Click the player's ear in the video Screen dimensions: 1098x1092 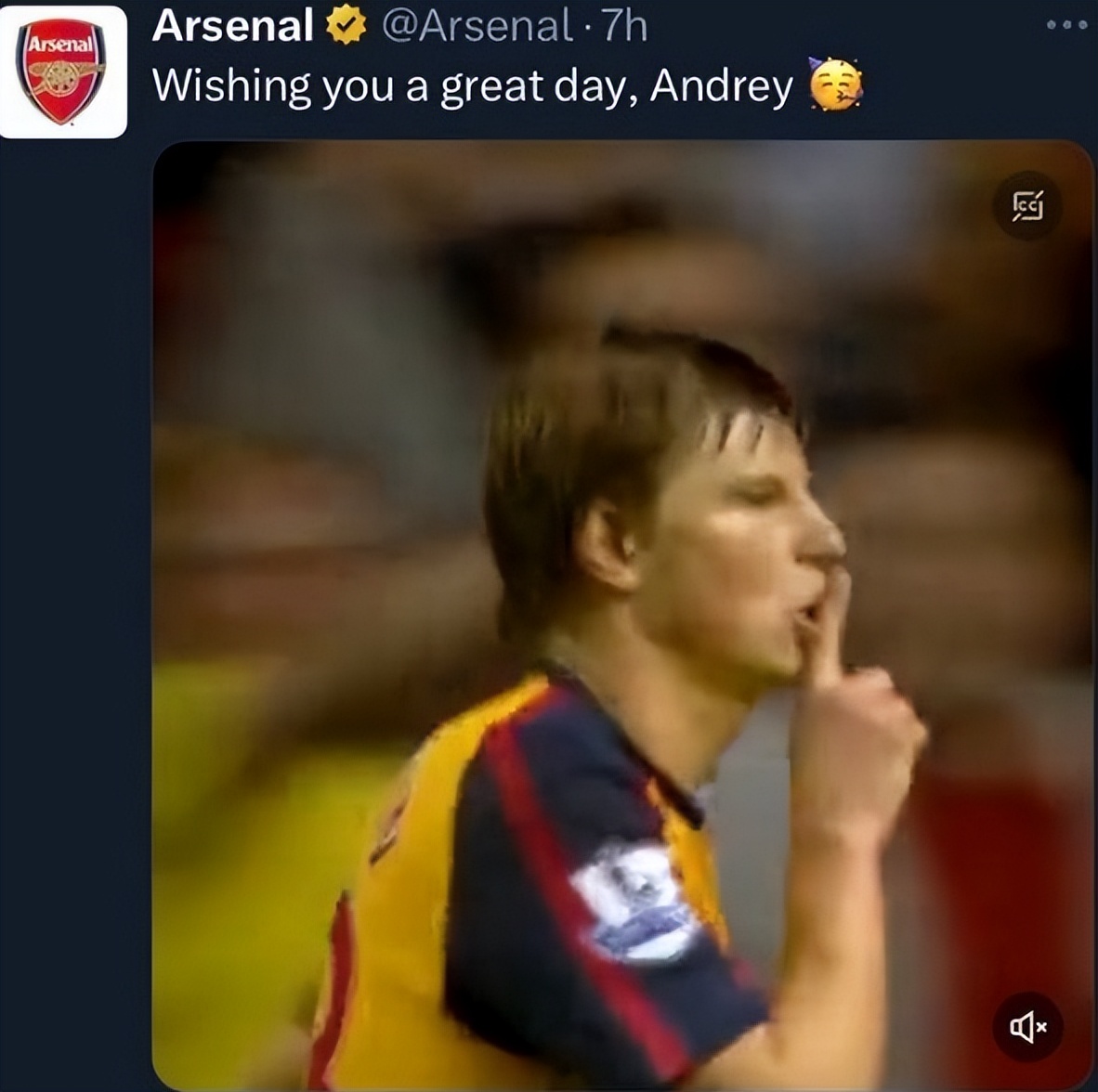coord(606,546)
